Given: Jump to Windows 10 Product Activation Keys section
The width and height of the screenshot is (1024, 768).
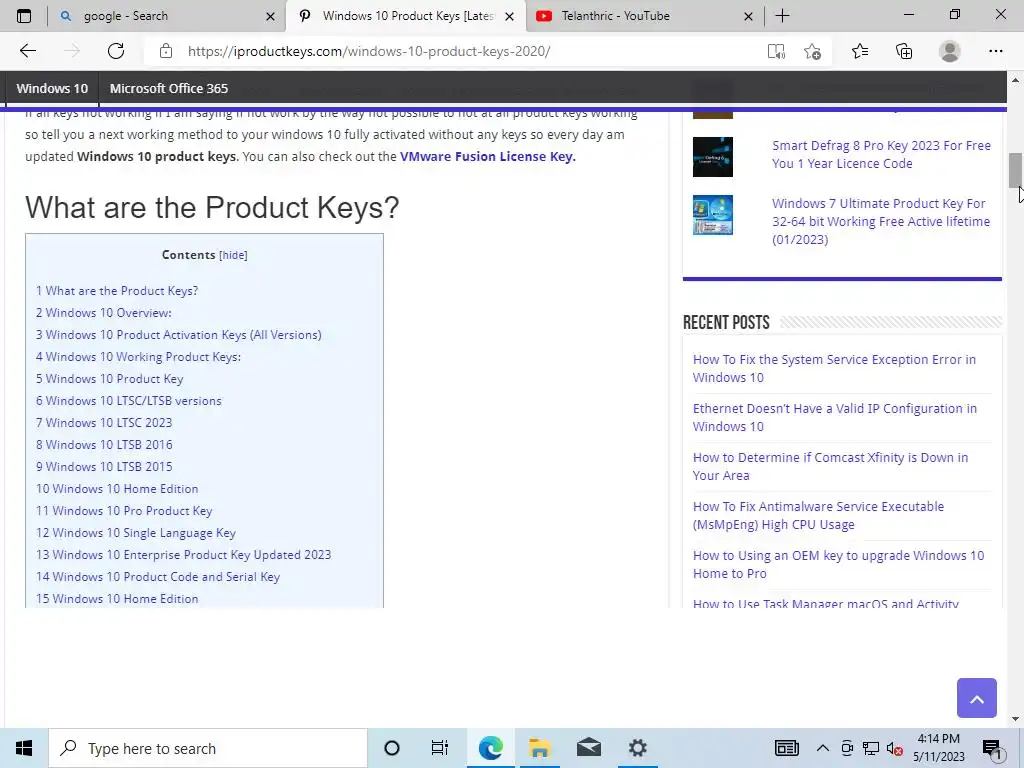Looking at the screenshot, I should (178, 335).
